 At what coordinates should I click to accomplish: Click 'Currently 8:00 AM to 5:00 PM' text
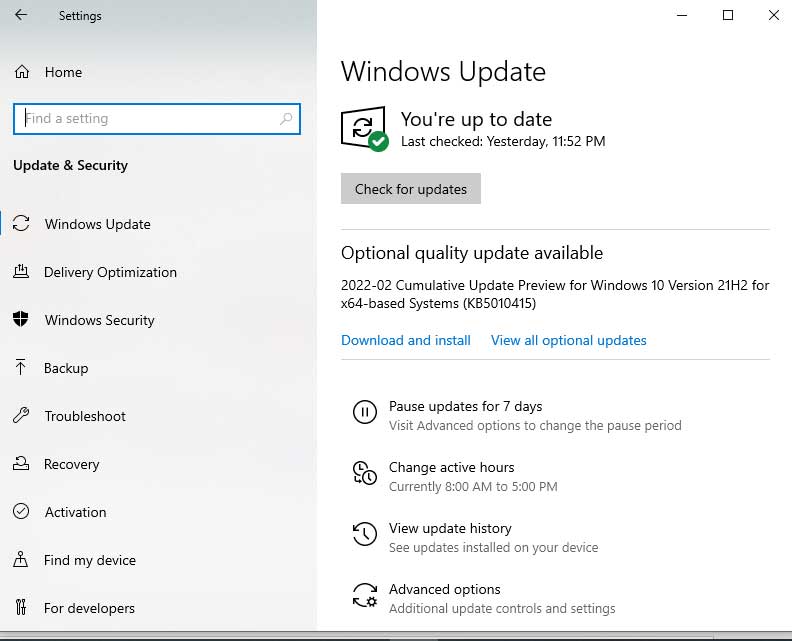click(x=473, y=486)
